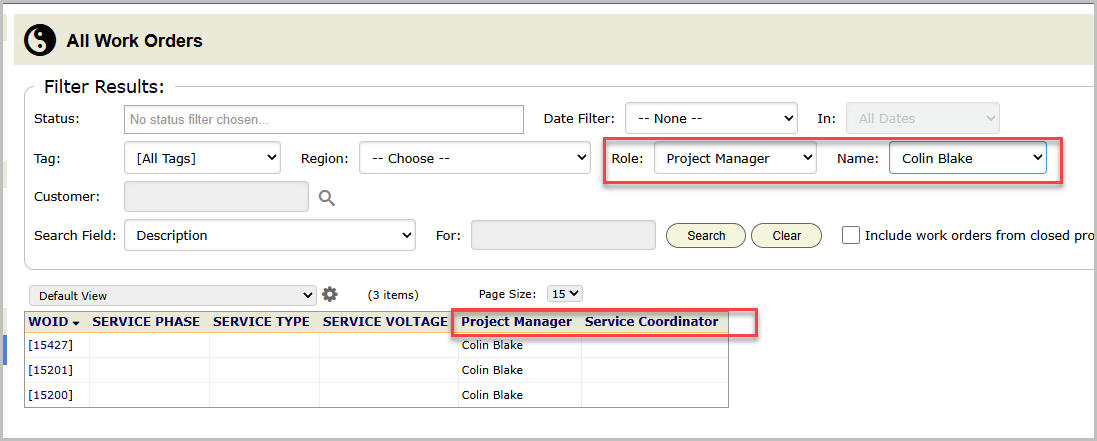The height and width of the screenshot is (441, 1097).
Task: Sort by SERVICE VOLTAGE column header
Action: point(385,322)
